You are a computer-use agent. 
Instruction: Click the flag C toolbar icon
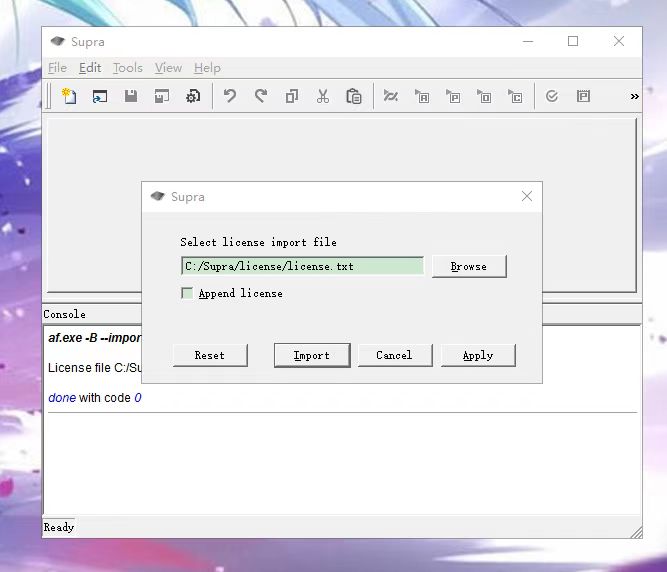(515, 97)
